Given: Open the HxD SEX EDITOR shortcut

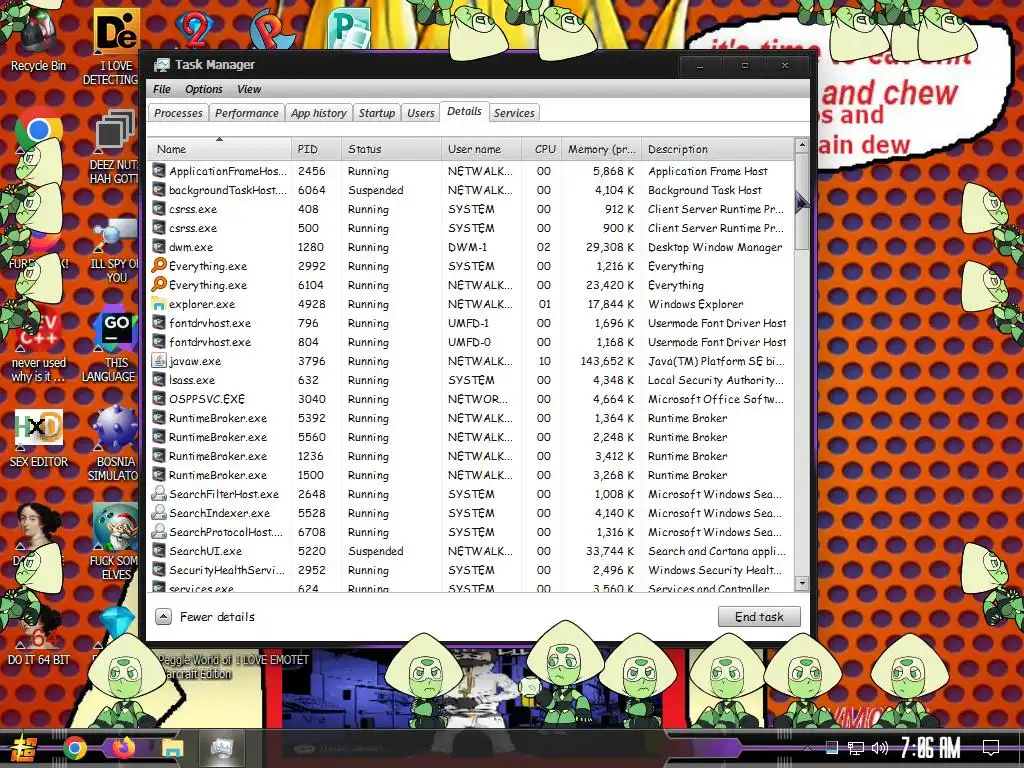Looking at the screenshot, I should (39, 438).
